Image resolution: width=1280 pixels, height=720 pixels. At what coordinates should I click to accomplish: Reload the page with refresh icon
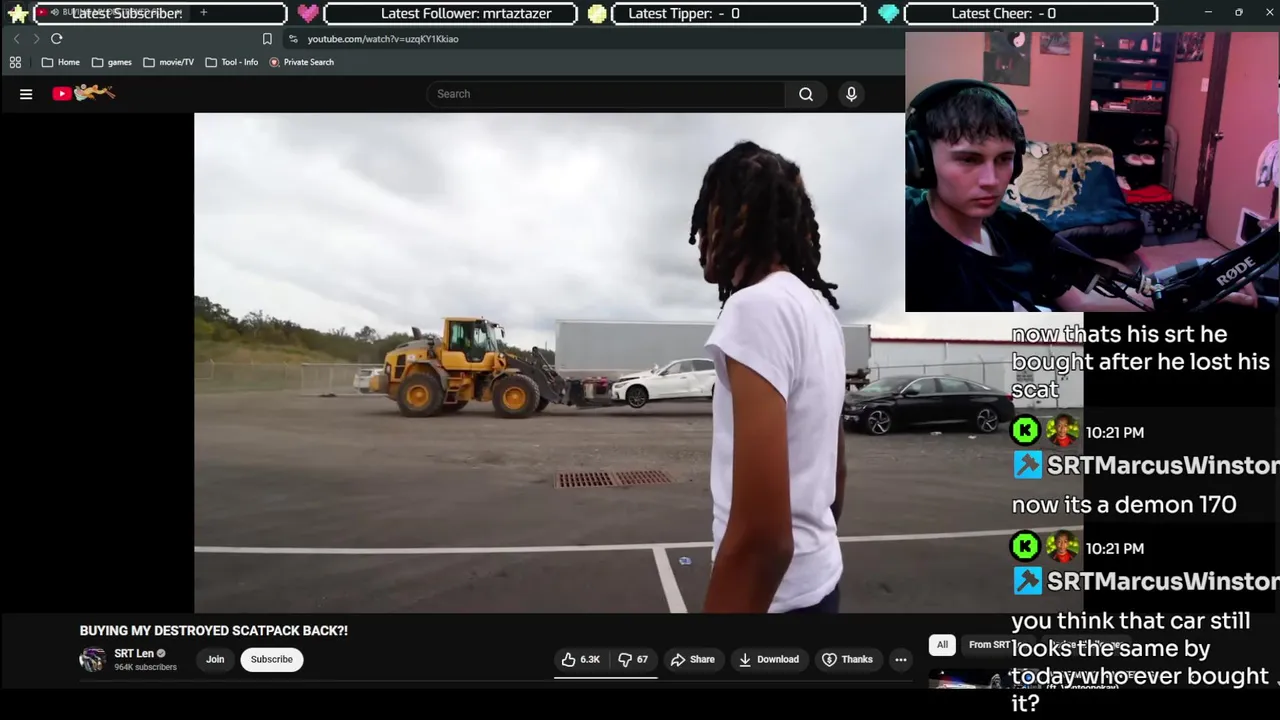pos(57,39)
